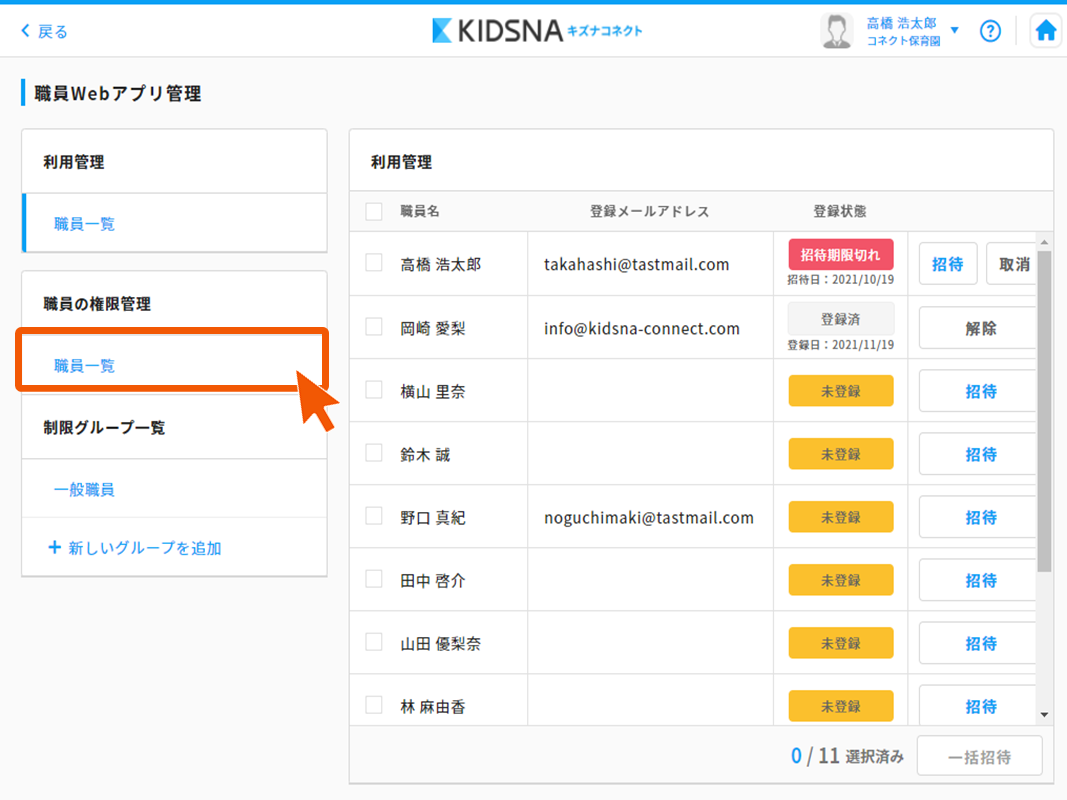Screen dimensions: 1067x800
Task: Click the home icon in header
Action: point(1045,31)
